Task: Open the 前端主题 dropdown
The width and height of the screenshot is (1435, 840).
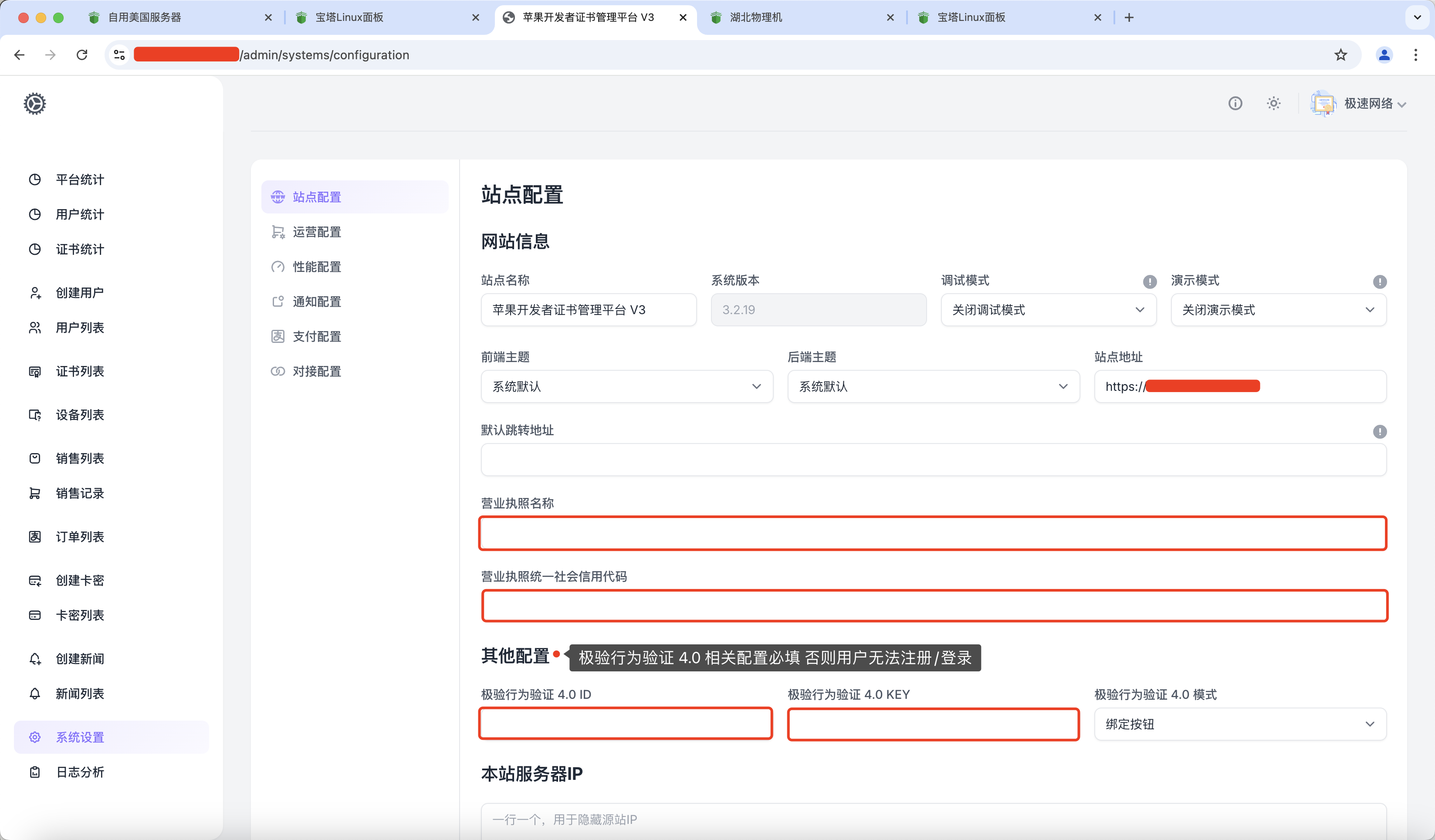Action: click(x=627, y=387)
